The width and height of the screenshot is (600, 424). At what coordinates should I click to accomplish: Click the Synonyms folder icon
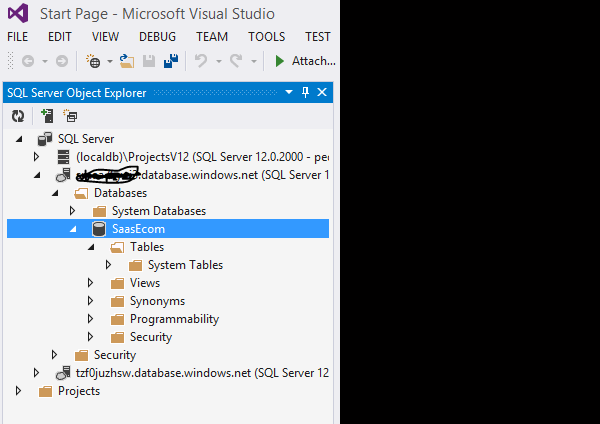pyautogui.click(x=117, y=301)
